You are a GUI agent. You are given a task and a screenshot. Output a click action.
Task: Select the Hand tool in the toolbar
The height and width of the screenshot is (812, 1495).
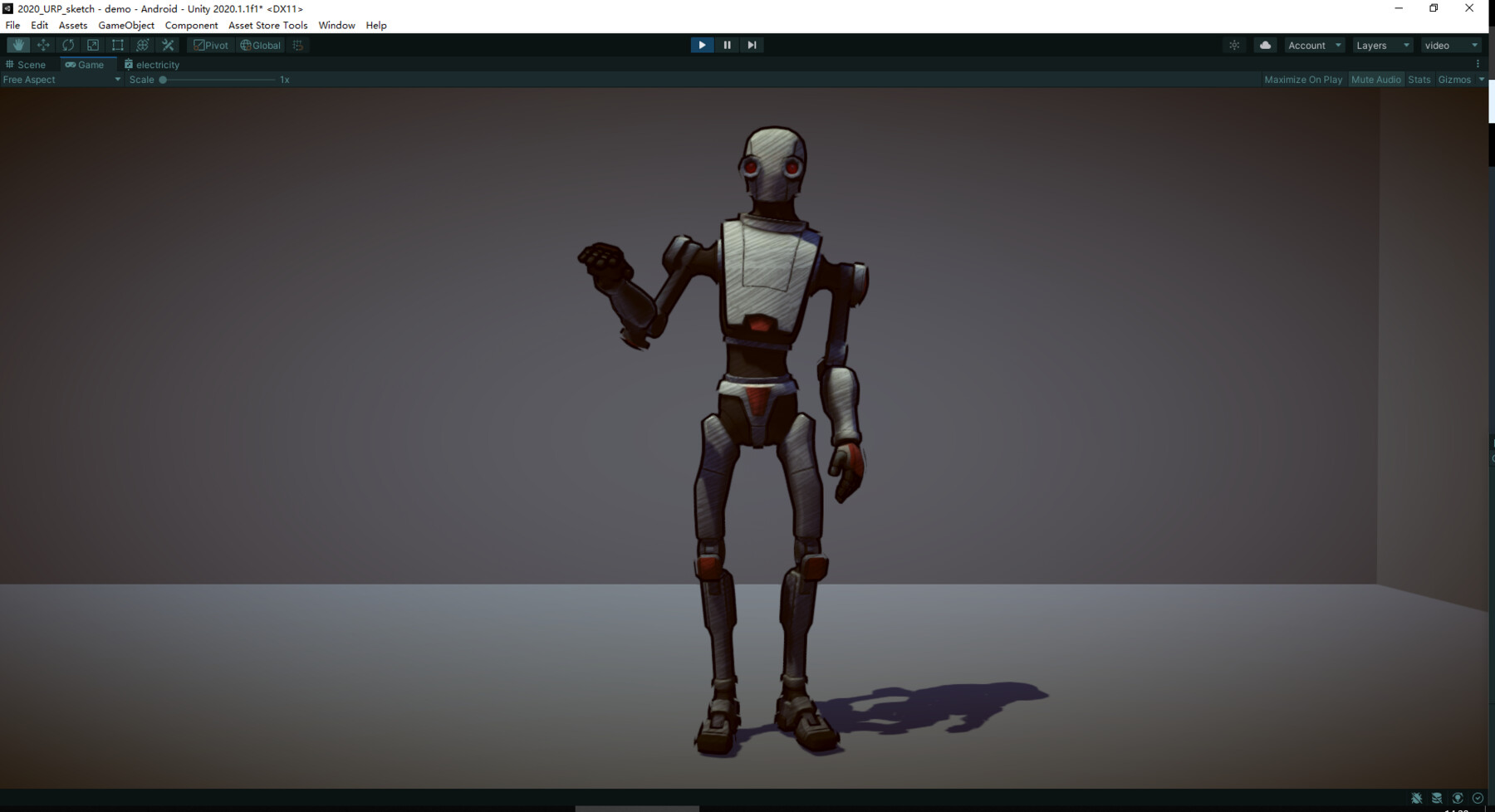coord(17,45)
